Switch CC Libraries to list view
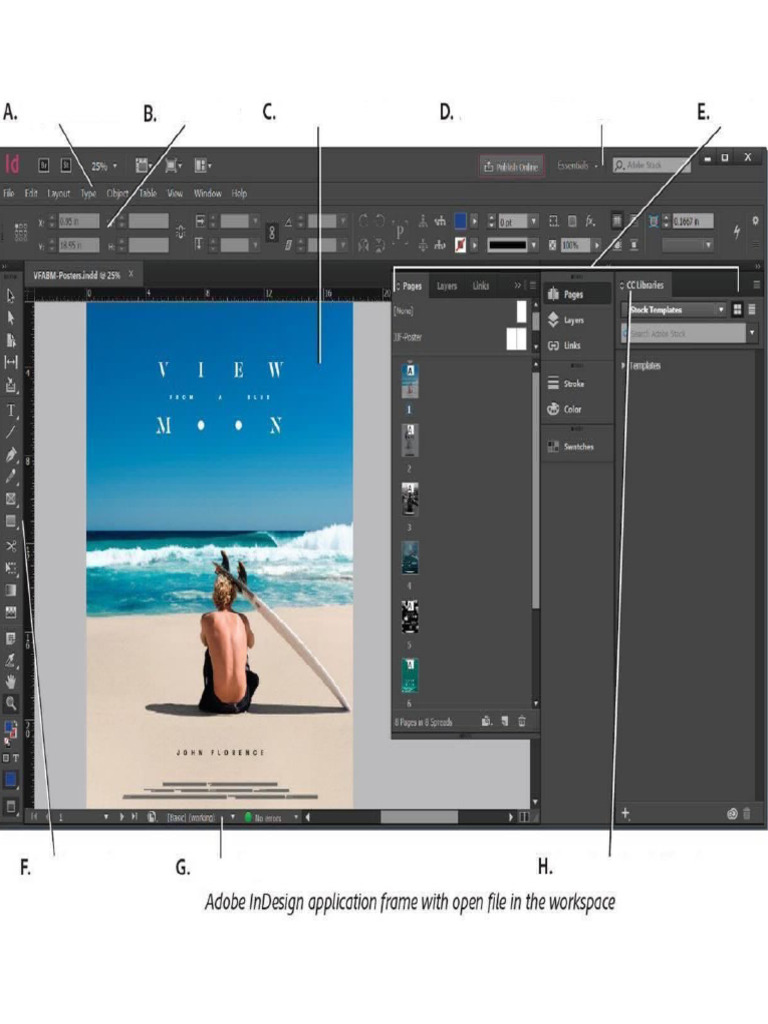This screenshot has height=1024, width=768. tap(752, 310)
